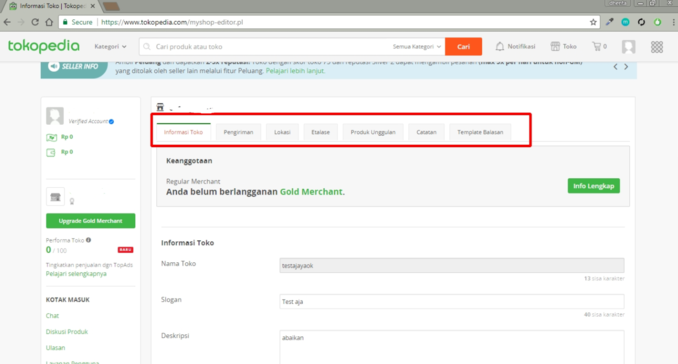The image size is (678, 364).
Task: Click the green circle extension icon
Action: (x=657, y=22)
